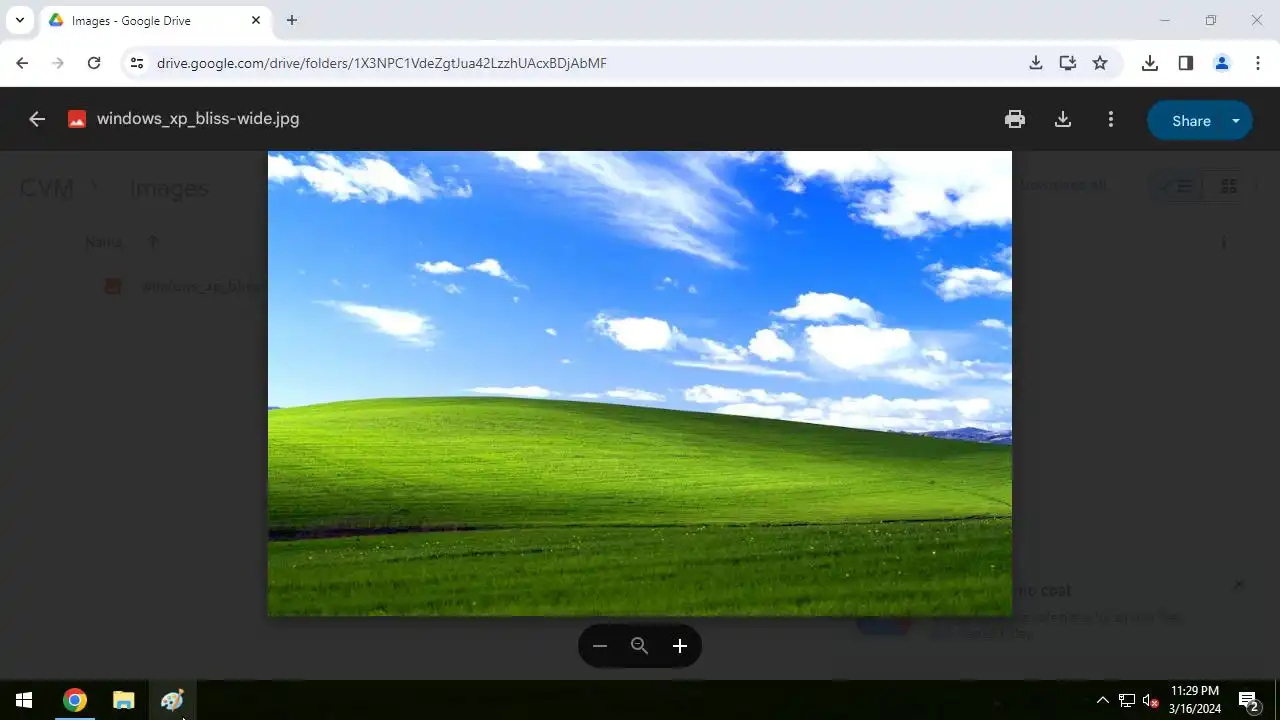Install app icon in address bar
Viewport: 1280px width, 720px height.
1068,63
